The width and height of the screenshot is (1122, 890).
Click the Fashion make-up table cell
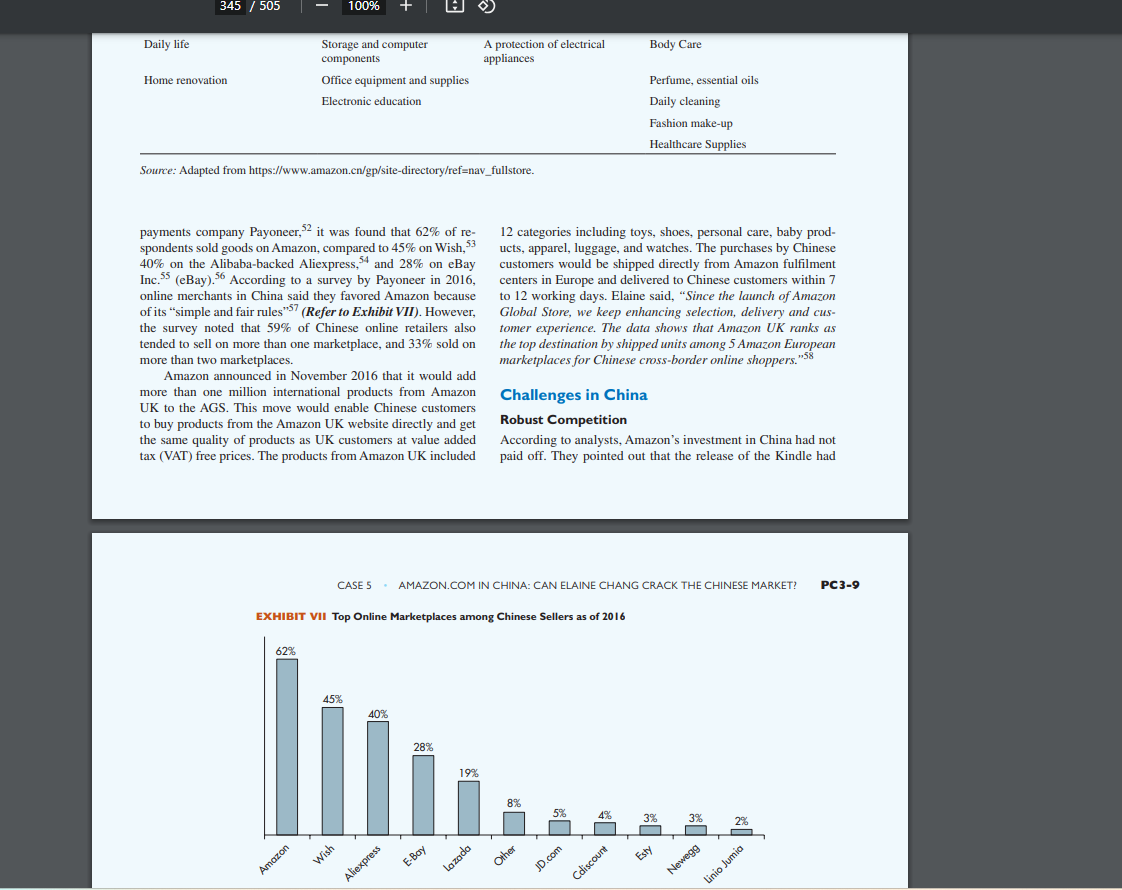(691, 123)
